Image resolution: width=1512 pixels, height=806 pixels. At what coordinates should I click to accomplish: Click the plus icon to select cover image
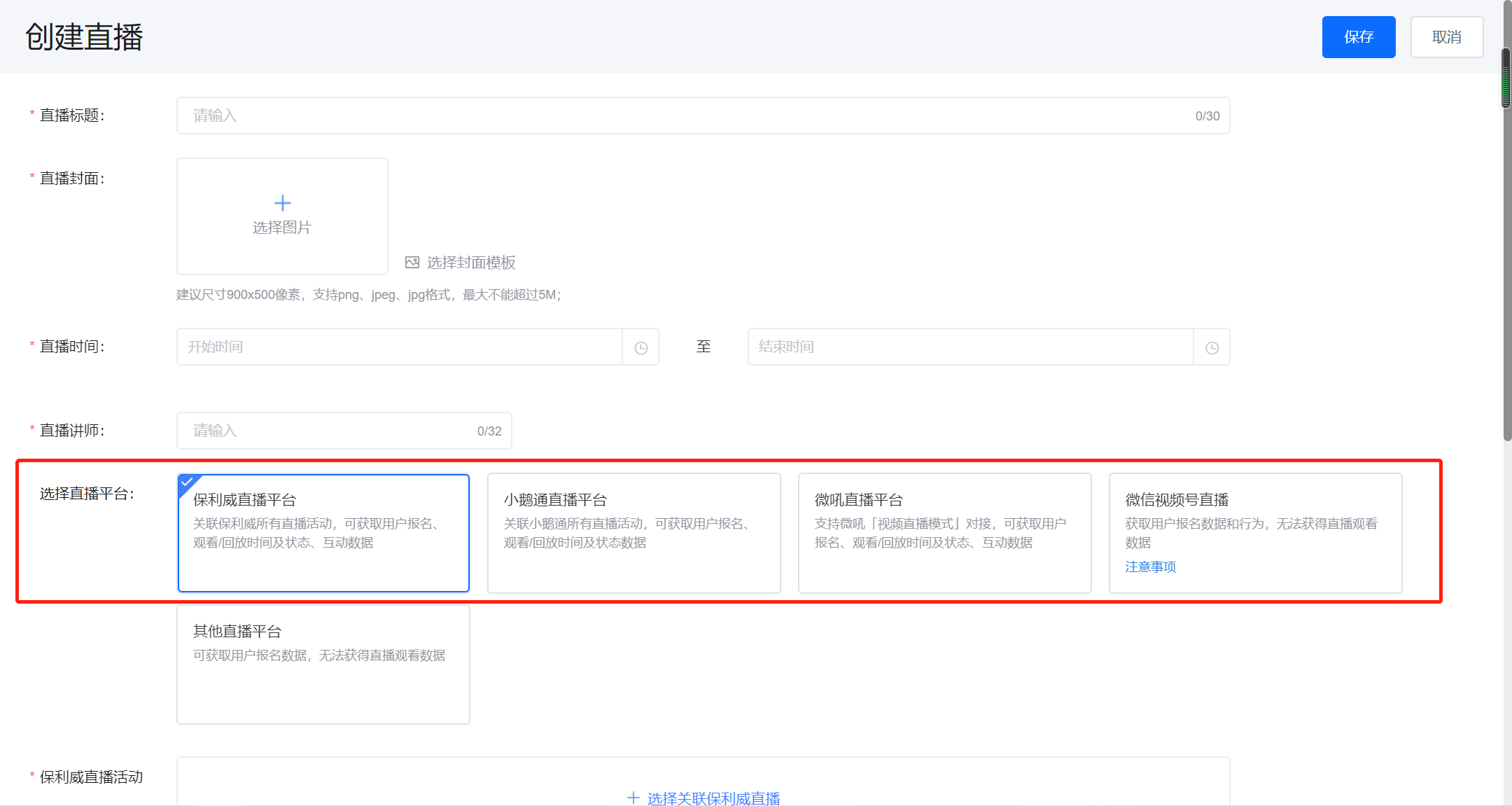[282, 203]
